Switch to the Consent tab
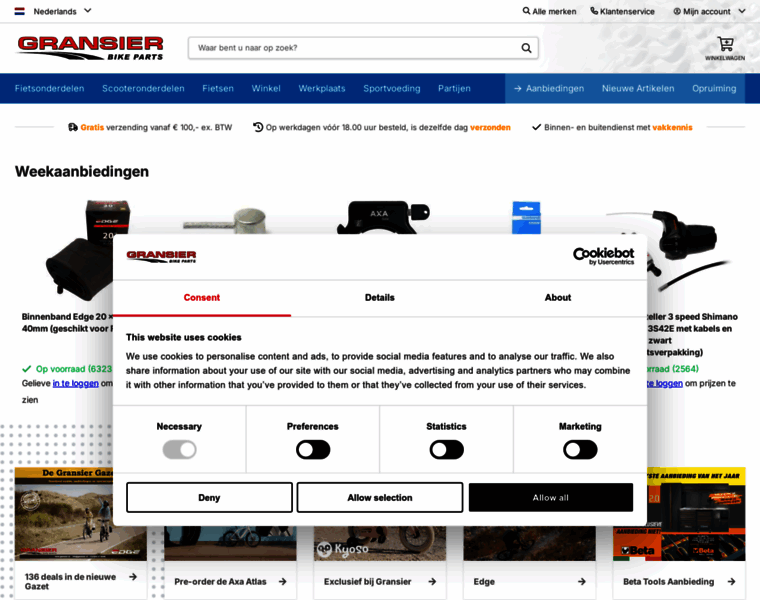The height and width of the screenshot is (600, 760). click(202, 298)
